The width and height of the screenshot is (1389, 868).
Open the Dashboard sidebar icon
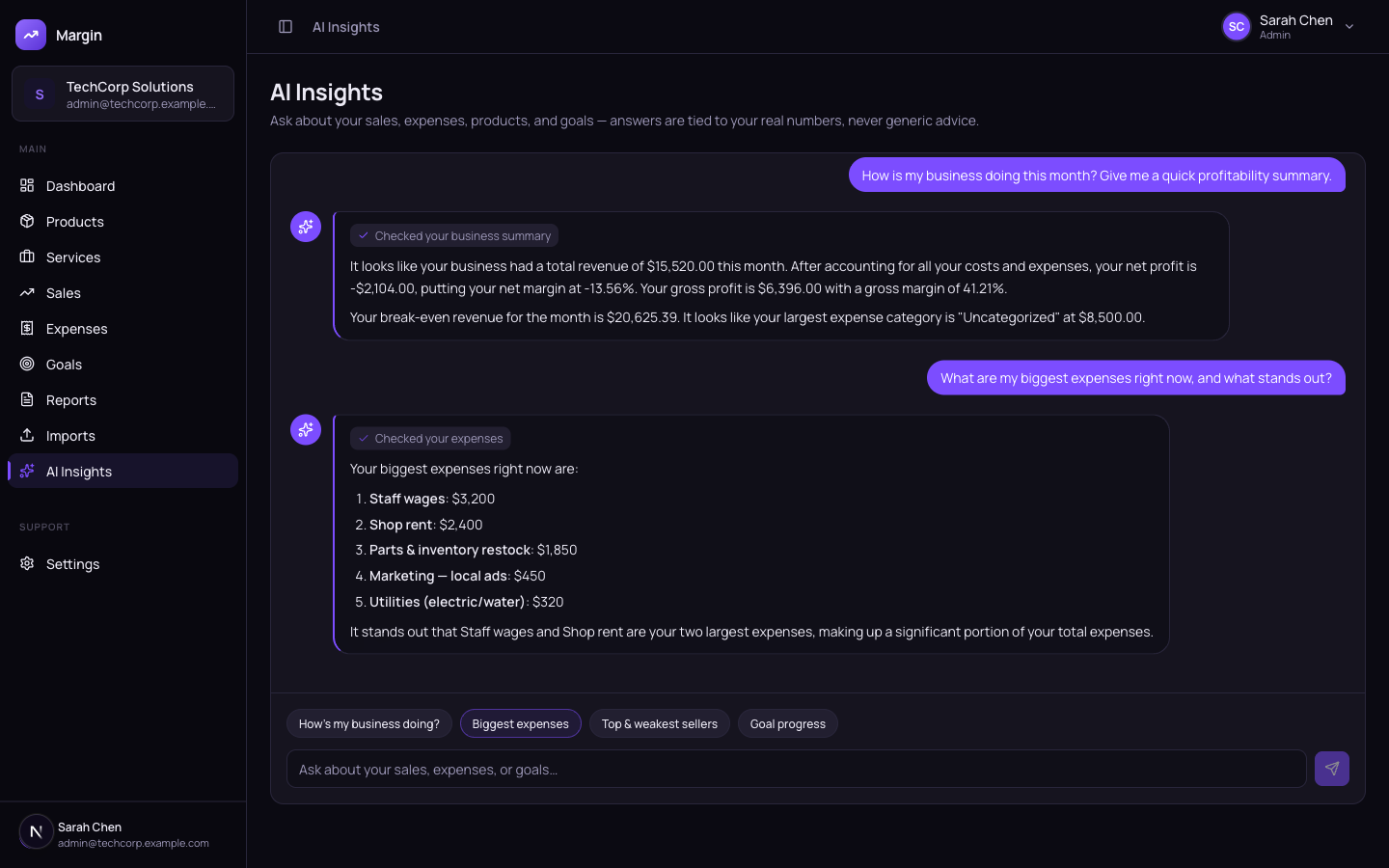[27, 185]
